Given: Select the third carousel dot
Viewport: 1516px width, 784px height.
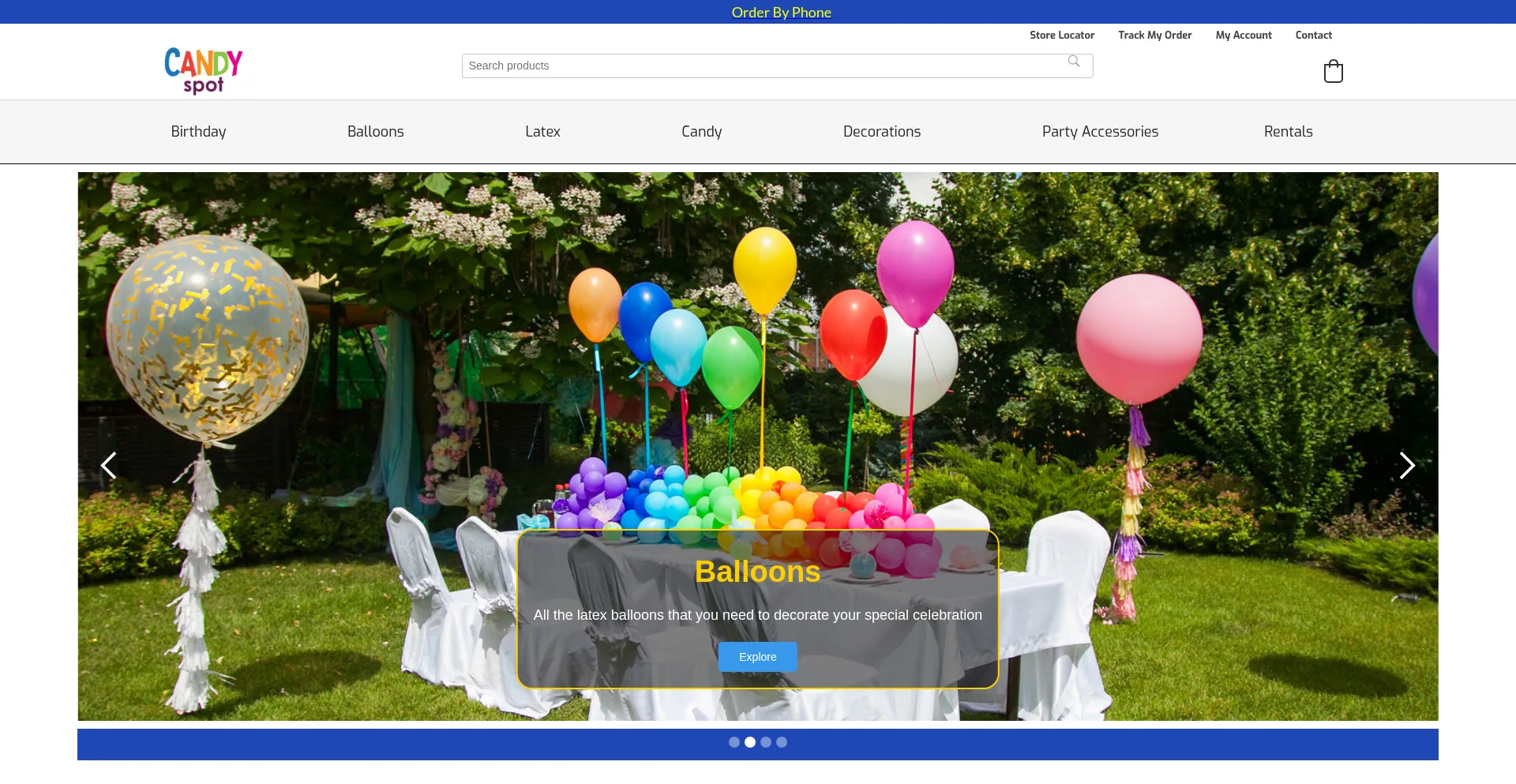Looking at the screenshot, I should point(766,742).
